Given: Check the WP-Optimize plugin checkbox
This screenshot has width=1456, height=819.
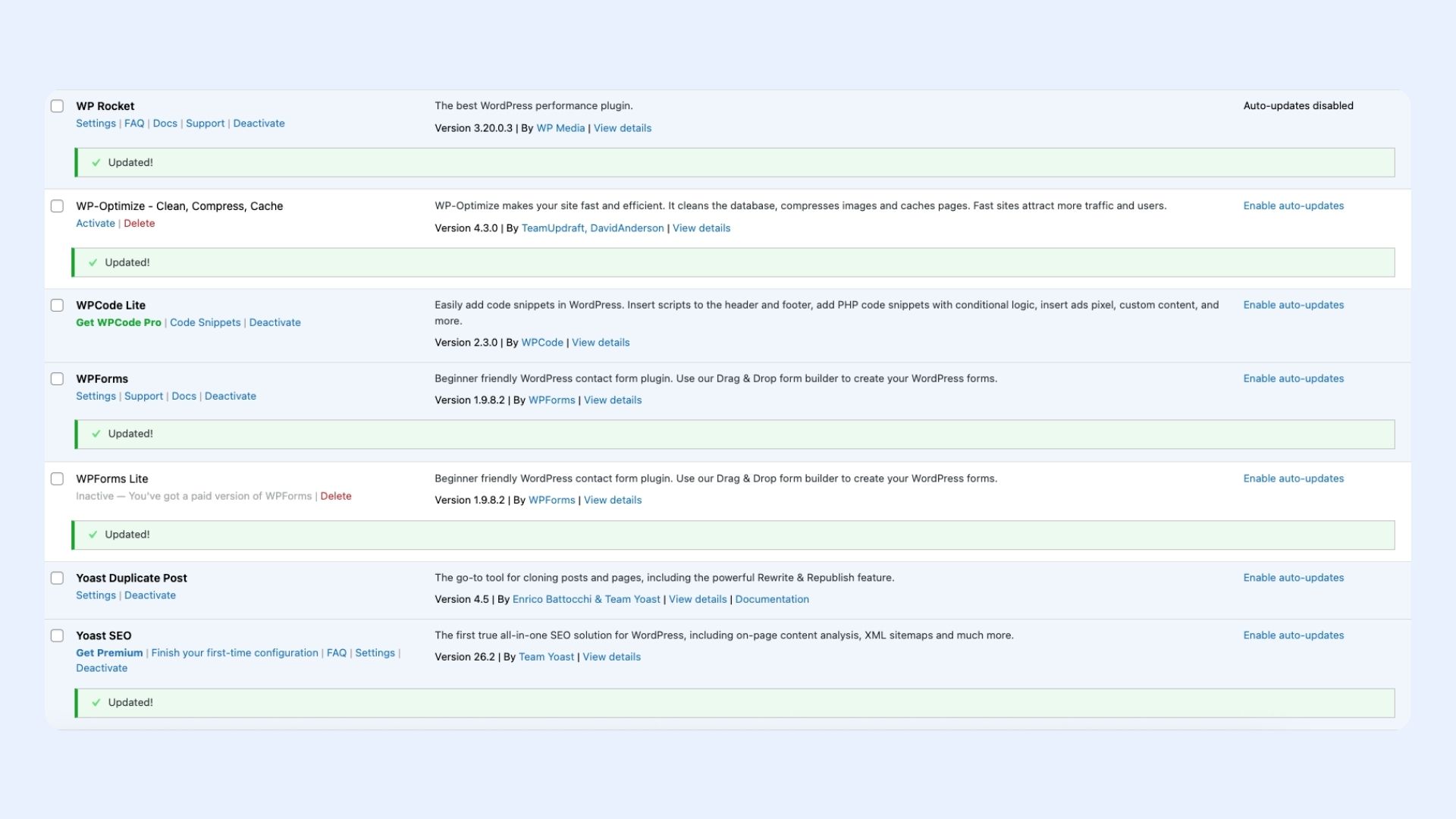Looking at the screenshot, I should coord(57,206).
